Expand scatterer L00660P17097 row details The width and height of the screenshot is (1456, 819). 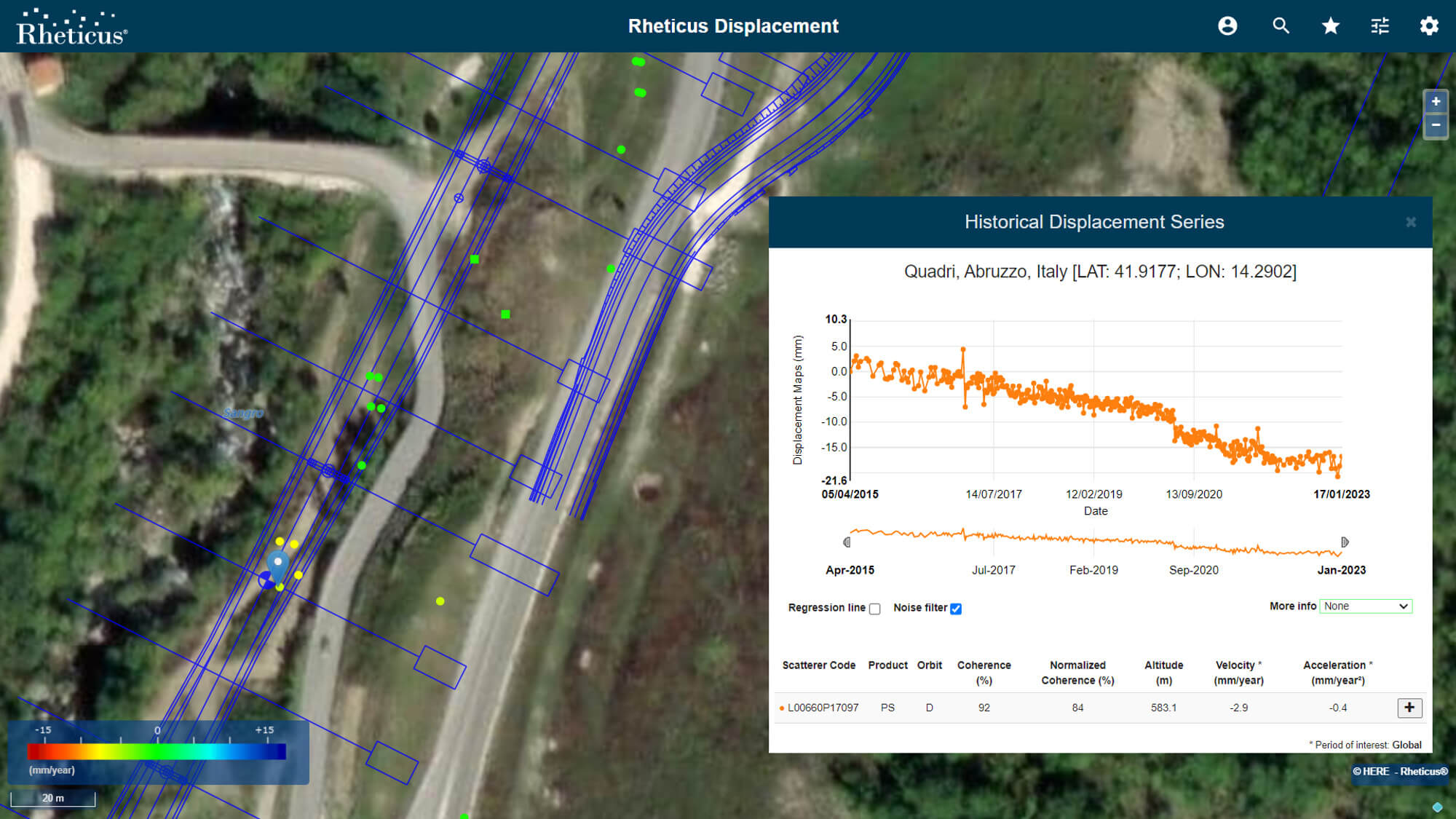[x=1409, y=708]
